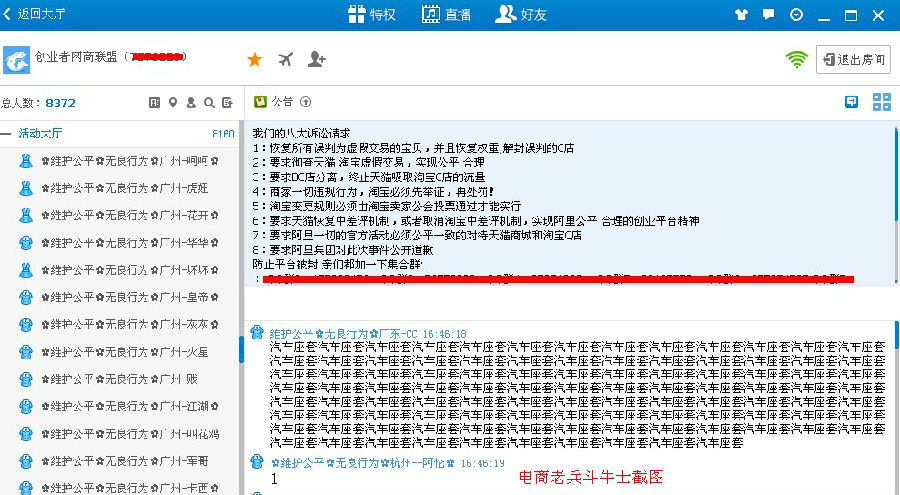This screenshot has height=495, width=900.
Task: Open the 公告 announcement icon
Action: (261, 102)
